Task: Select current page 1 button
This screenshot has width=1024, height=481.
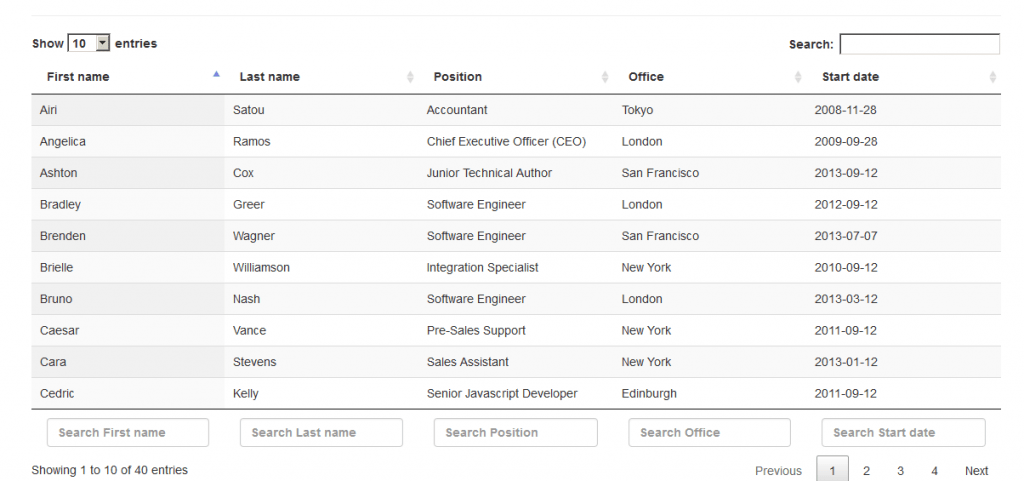Action: coord(832,470)
